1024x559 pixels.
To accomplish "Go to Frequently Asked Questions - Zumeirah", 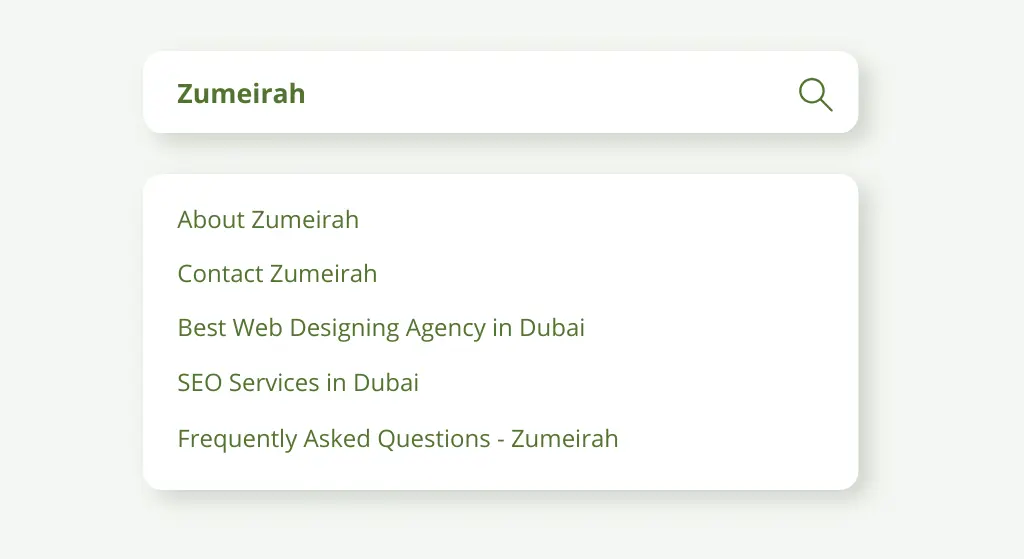I will 398,438.
